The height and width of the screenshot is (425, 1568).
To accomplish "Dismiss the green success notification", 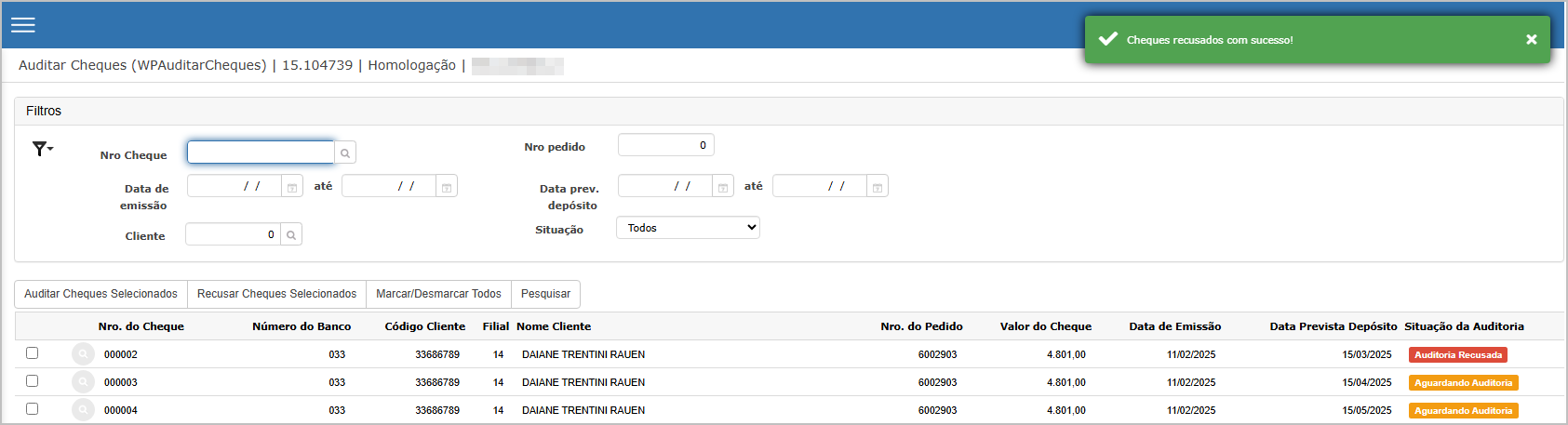I will [x=1531, y=40].
